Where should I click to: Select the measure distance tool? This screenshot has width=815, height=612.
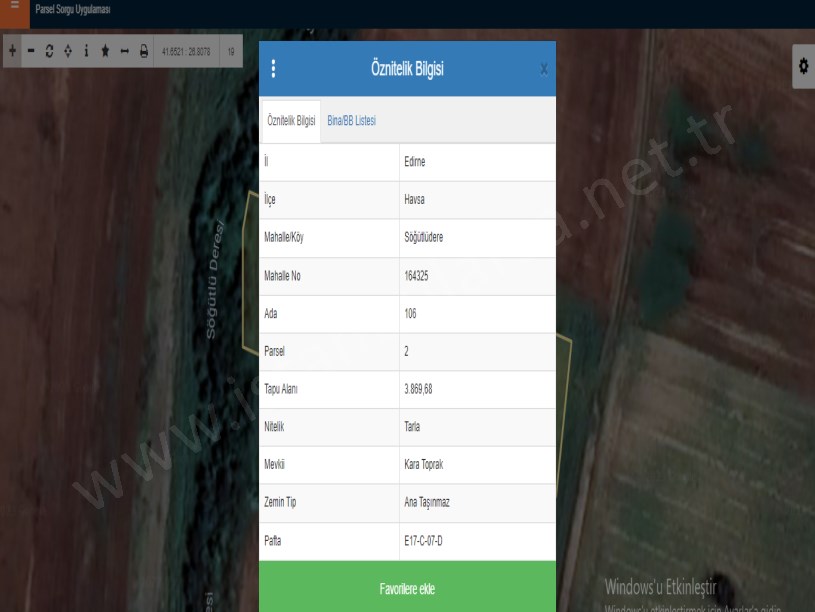[125, 51]
